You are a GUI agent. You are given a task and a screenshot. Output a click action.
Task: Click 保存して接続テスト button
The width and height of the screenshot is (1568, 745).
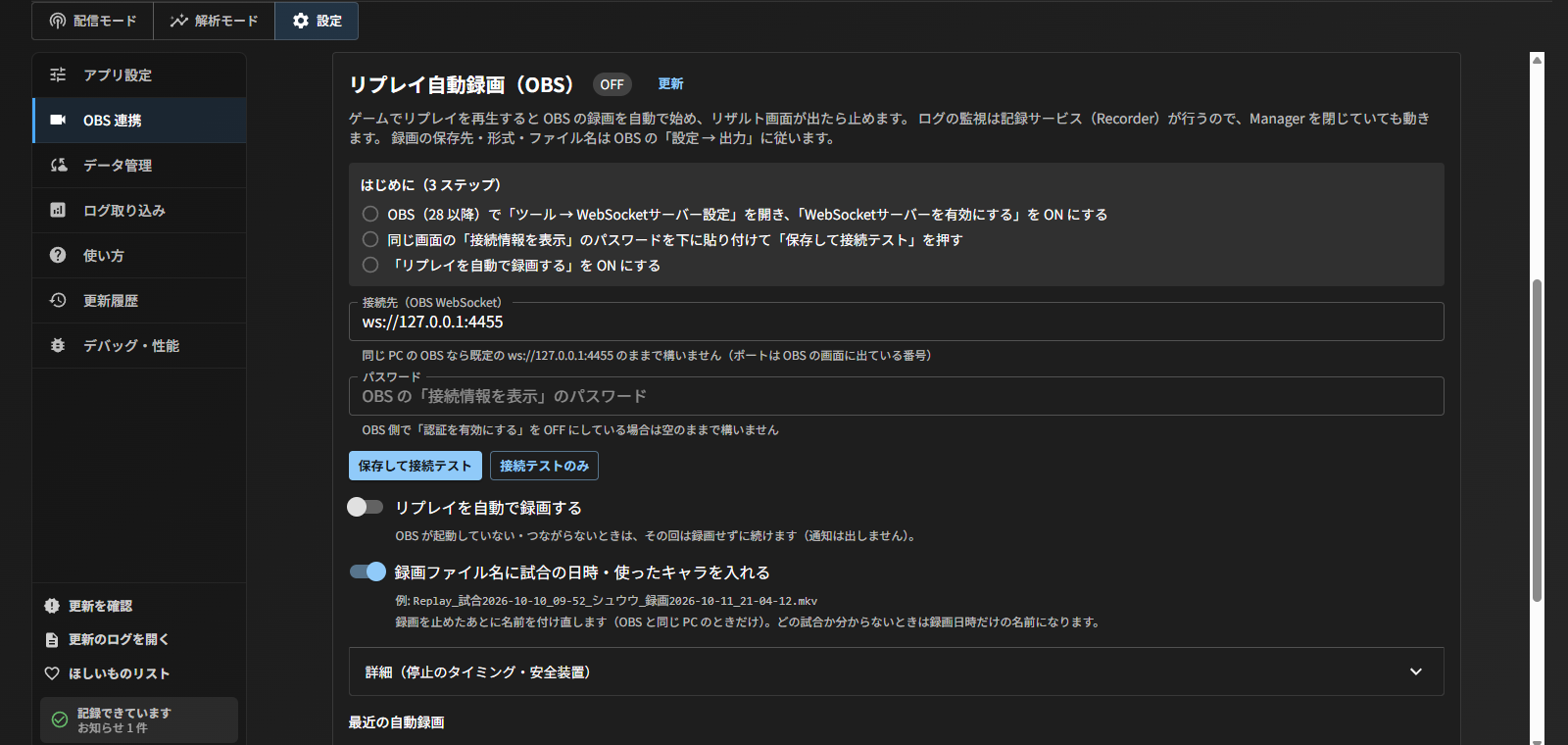416,466
